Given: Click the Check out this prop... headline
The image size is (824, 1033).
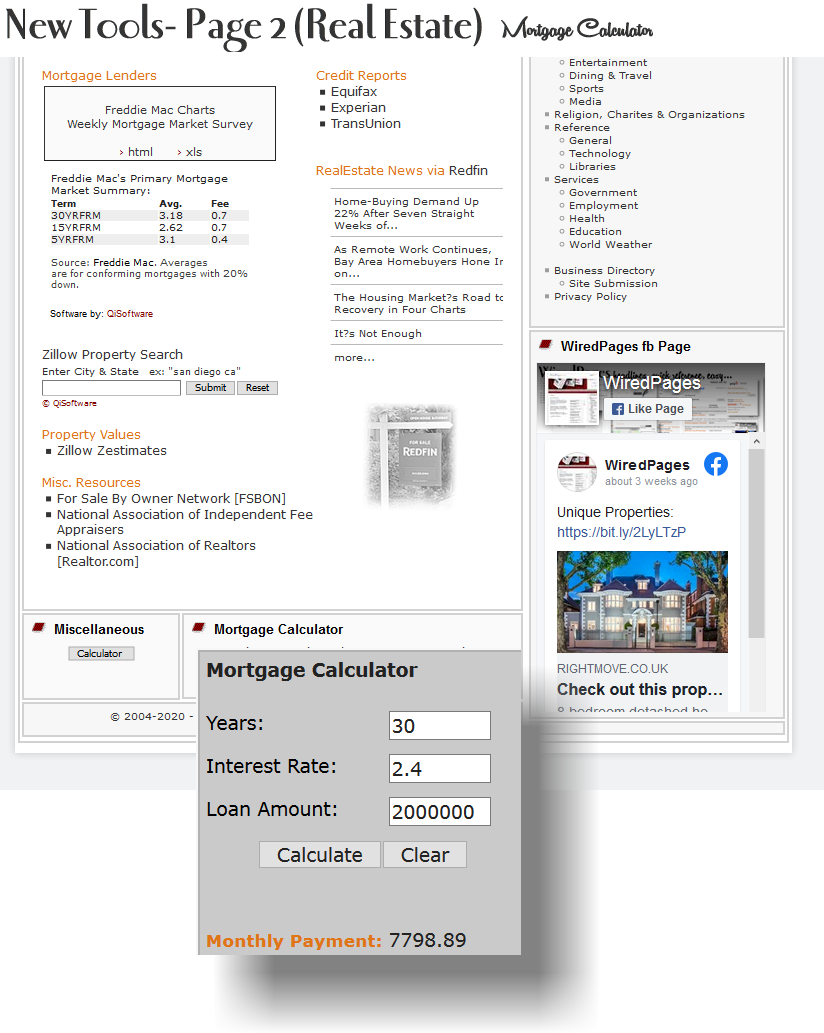Looking at the screenshot, I should pyautogui.click(x=640, y=689).
